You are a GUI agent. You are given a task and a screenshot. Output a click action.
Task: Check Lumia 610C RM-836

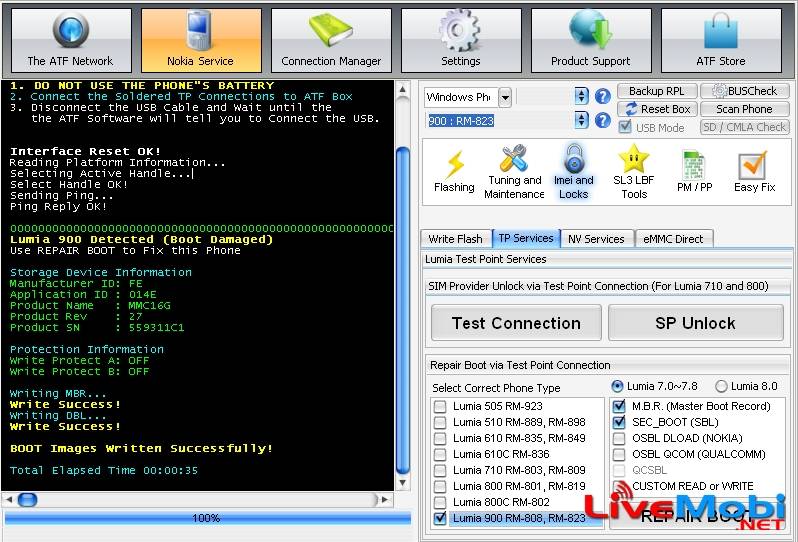(x=440, y=454)
